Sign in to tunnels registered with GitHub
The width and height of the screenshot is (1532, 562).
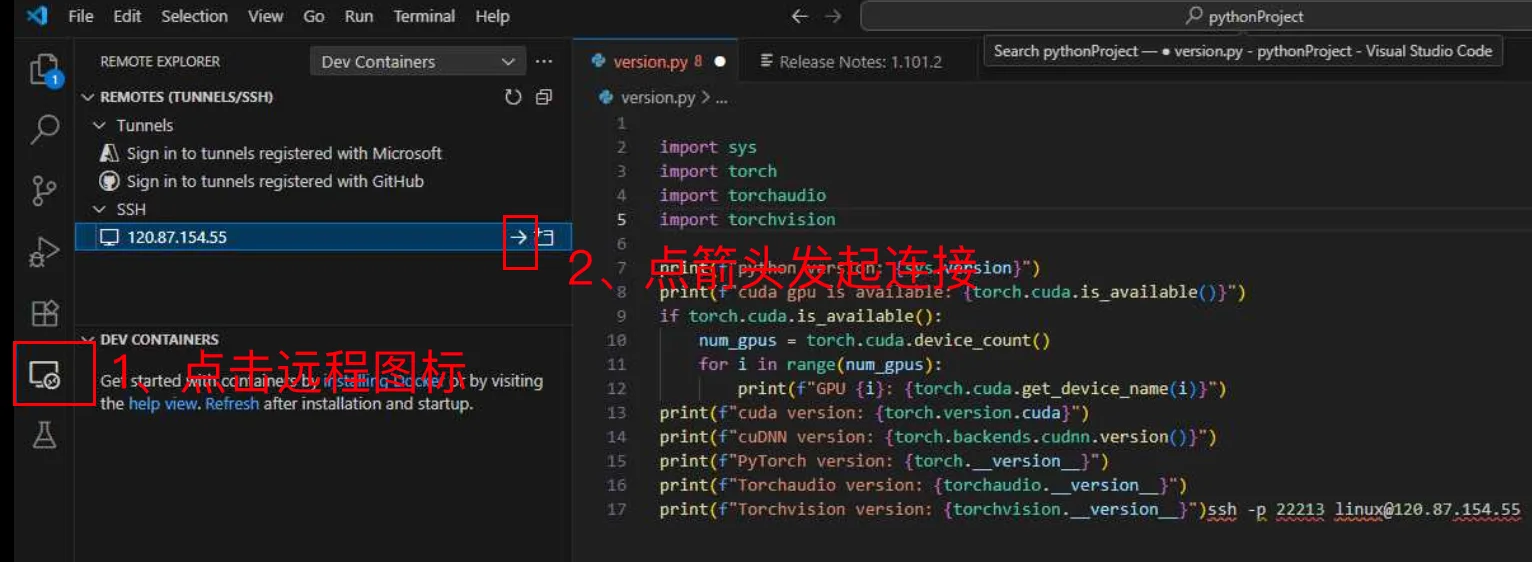[x=275, y=181]
